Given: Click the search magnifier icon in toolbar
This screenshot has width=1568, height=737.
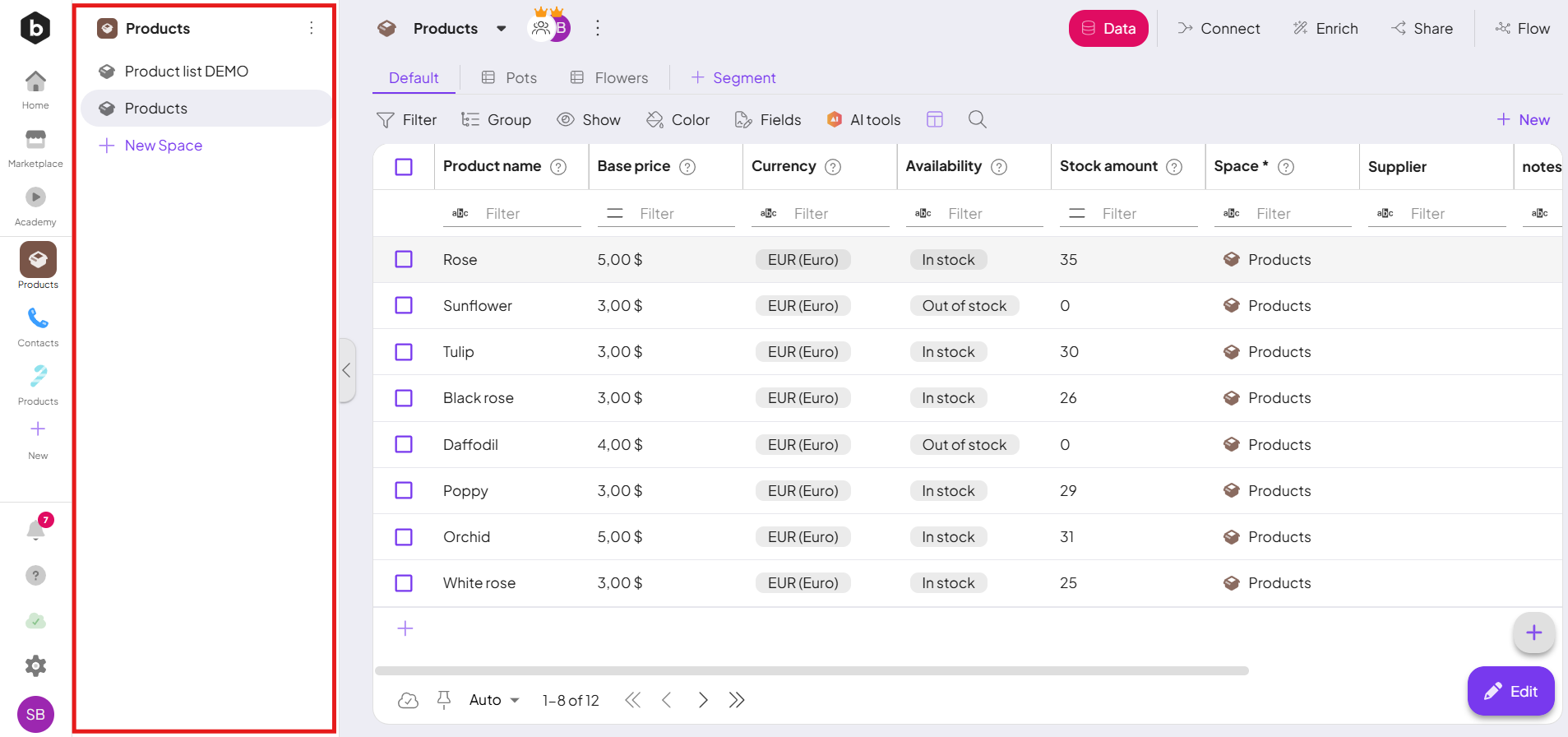Looking at the screenshot, I should coord(977,120).
